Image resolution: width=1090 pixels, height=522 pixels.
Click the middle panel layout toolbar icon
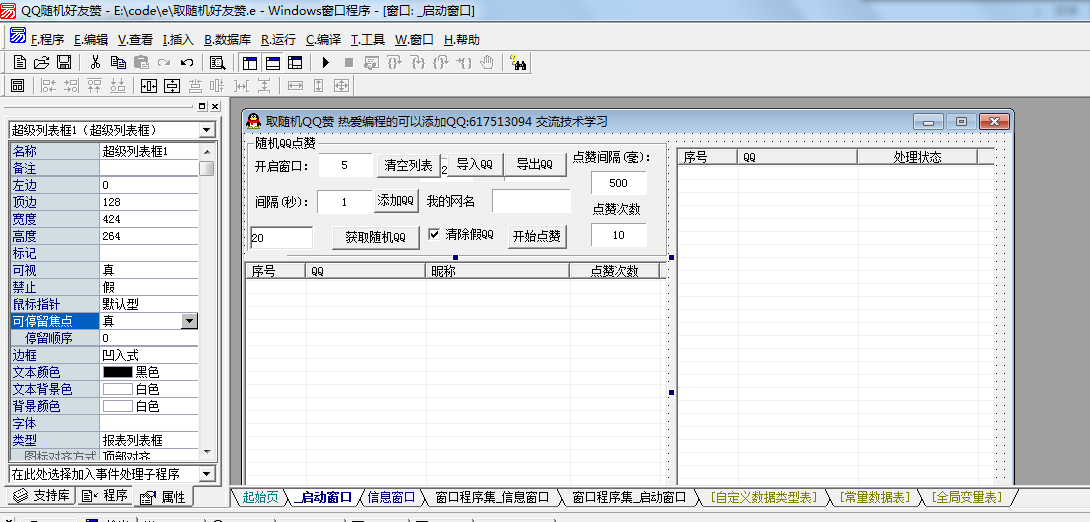pyautogui.click(x=273, y=63)
